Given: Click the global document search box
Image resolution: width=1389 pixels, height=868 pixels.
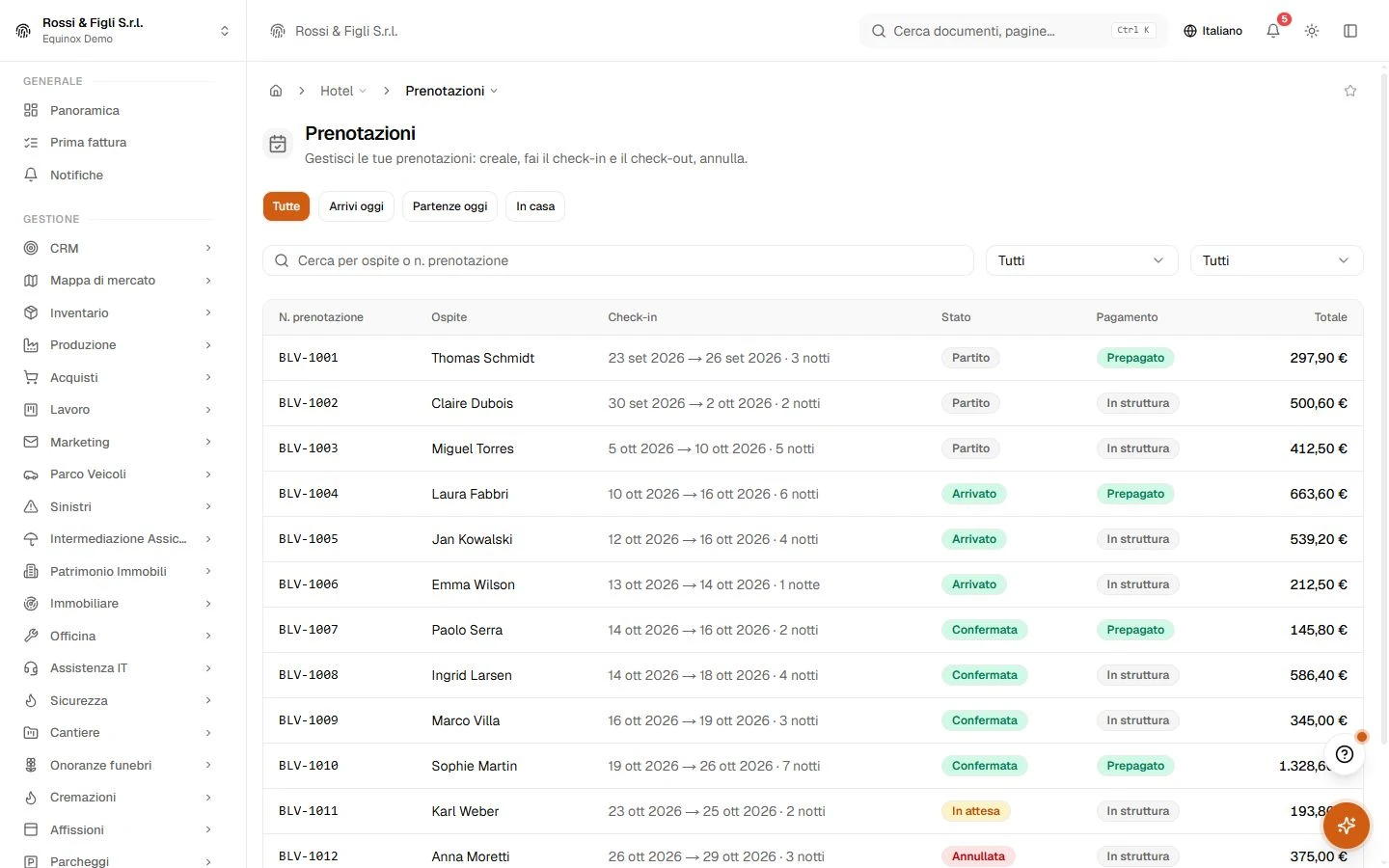Looking at the screenshot, I should click(x=1013, y=31).
